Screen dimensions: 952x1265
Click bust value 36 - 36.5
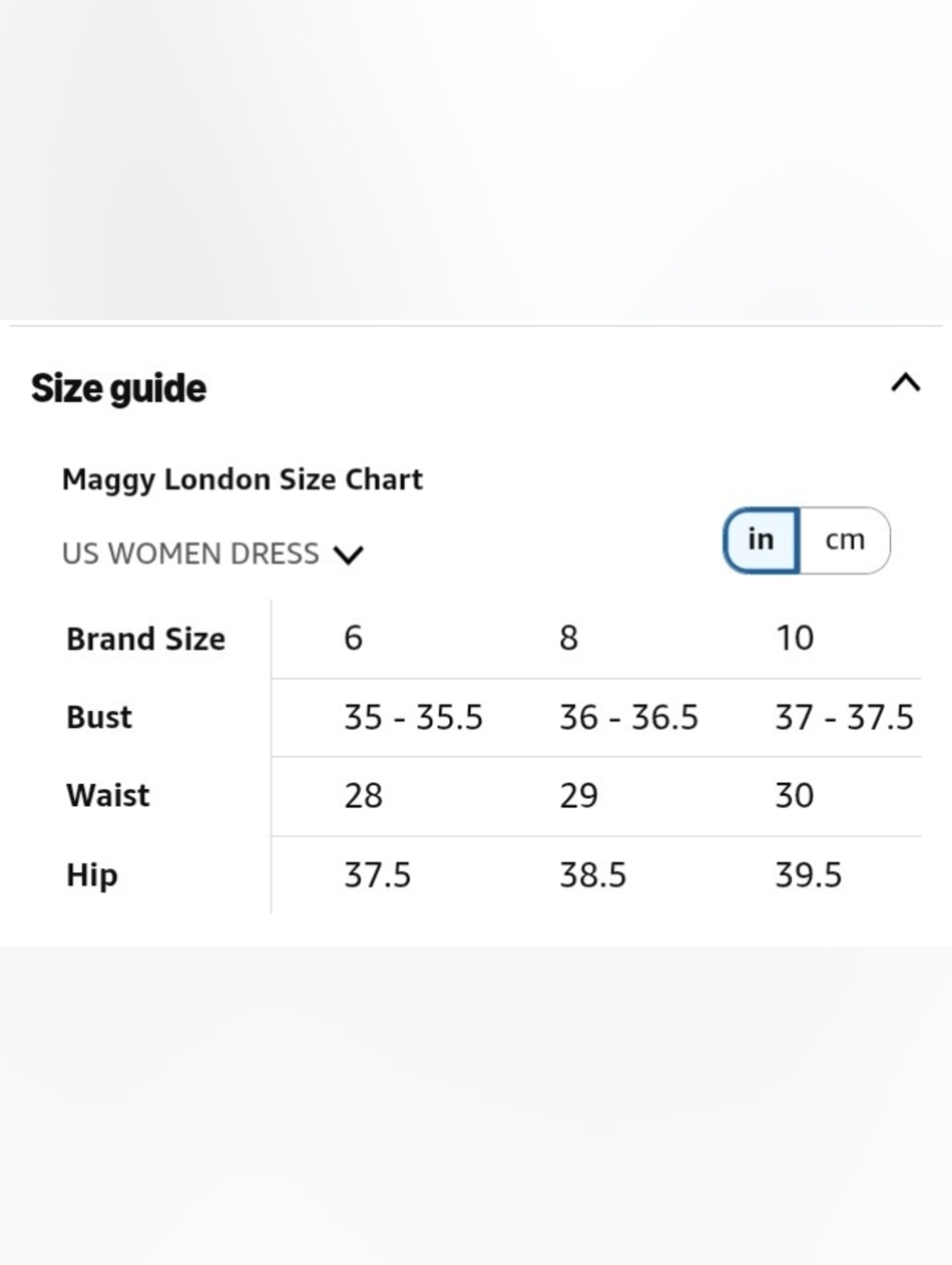click(628, 717)
